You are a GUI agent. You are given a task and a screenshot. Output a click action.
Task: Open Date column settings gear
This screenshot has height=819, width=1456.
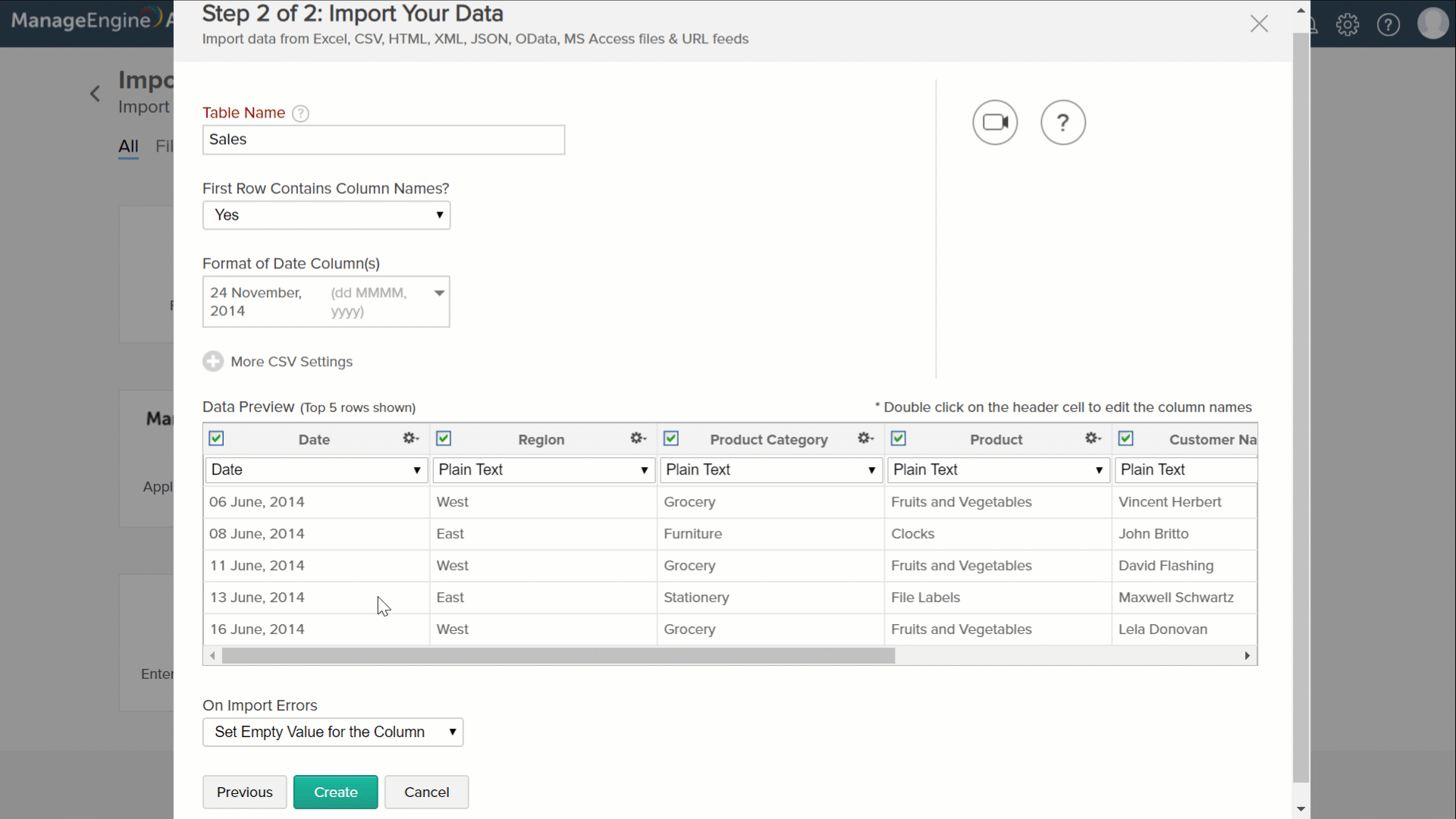coord(410,438)
